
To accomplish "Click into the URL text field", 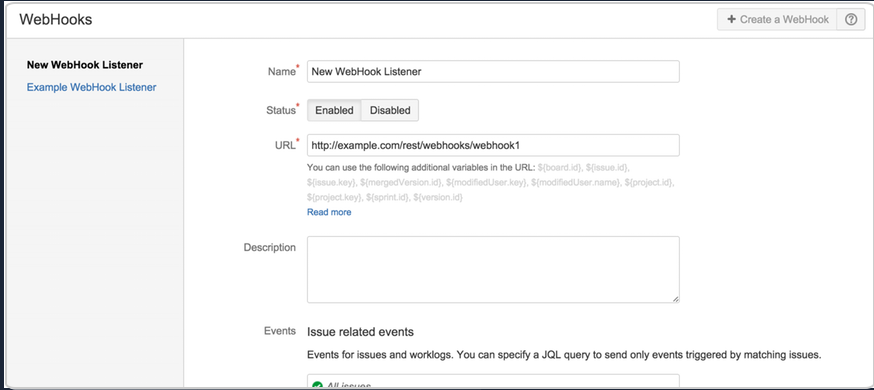I will (493, 145).
